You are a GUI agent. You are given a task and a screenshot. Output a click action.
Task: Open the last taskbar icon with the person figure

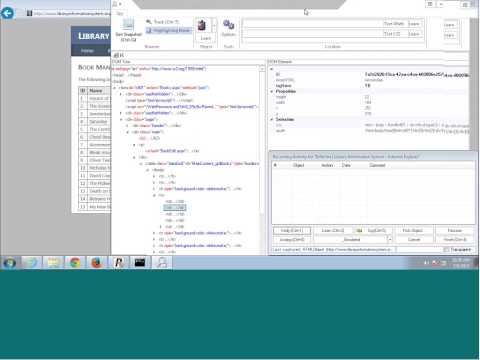162,263
